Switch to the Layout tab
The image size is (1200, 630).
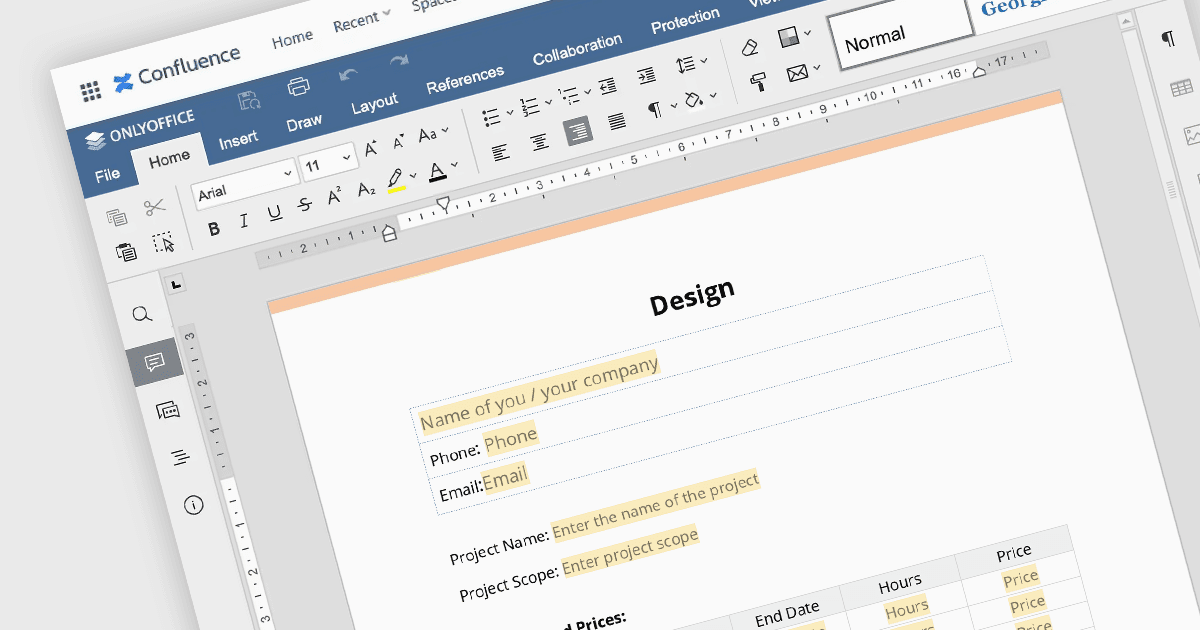[x=375, y=104]
